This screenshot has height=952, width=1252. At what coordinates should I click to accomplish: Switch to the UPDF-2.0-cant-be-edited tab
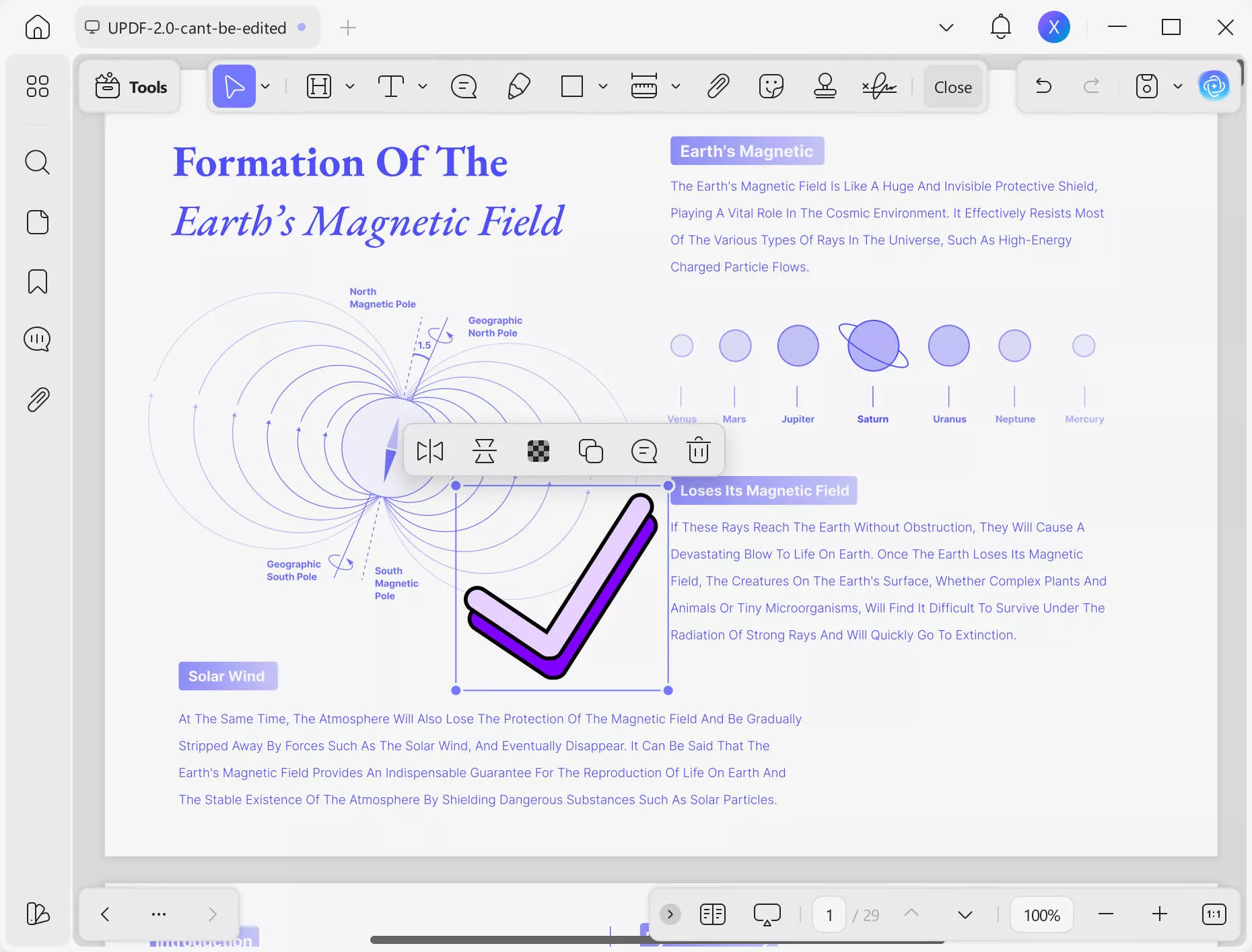[x=198, y=28]
